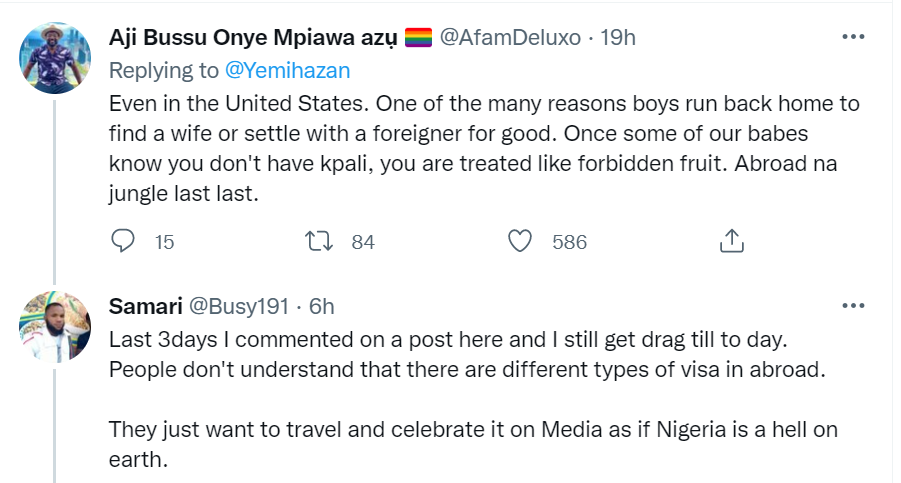Click the retweet count 84
This screenshot has height=483, width=901.
coord(363,242)
